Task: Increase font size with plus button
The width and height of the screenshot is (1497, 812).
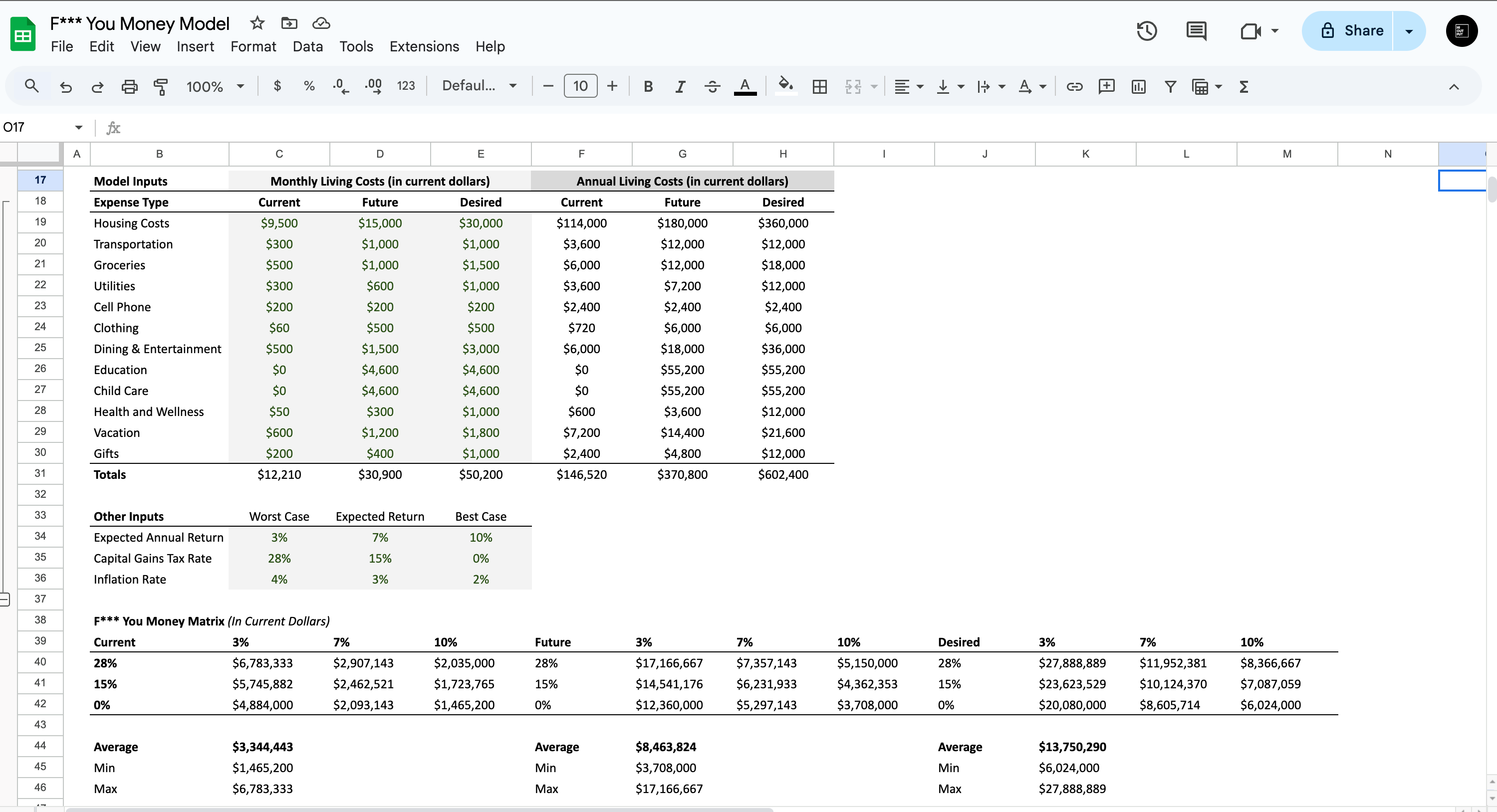Action: 612,87
